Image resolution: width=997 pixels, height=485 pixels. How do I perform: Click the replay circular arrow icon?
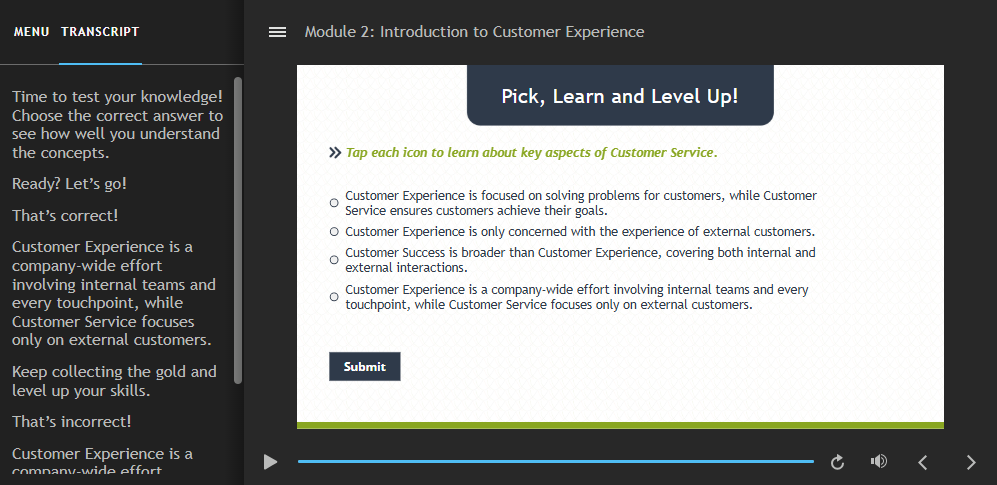click(x=837, y=462)
